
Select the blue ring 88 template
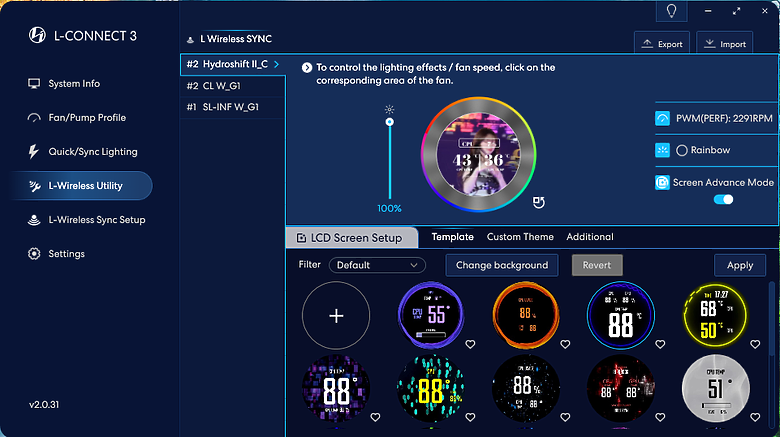pyautogui.click(x=620, y=316)
